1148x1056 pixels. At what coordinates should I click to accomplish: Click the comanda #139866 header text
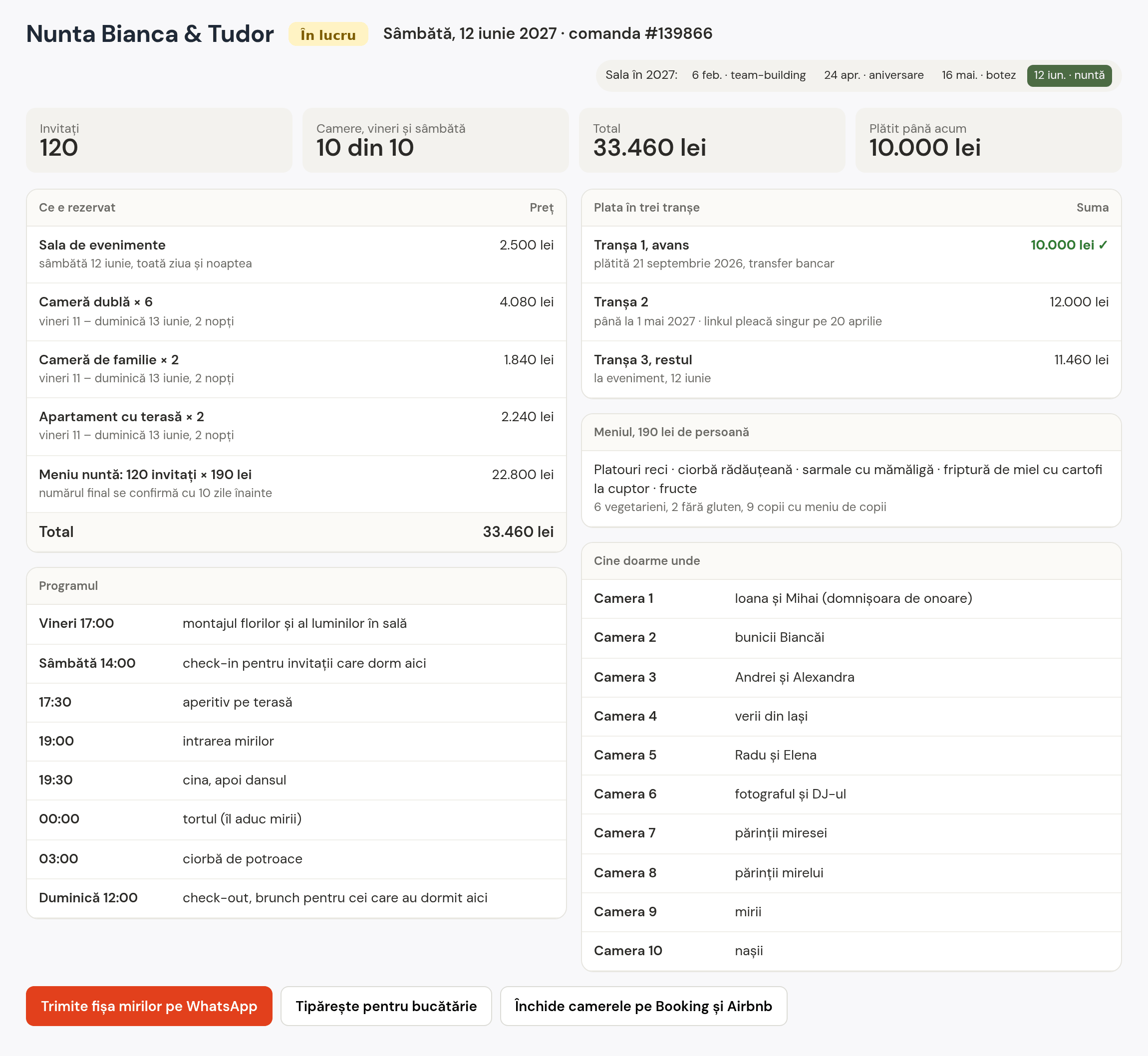tap(640, 33)
